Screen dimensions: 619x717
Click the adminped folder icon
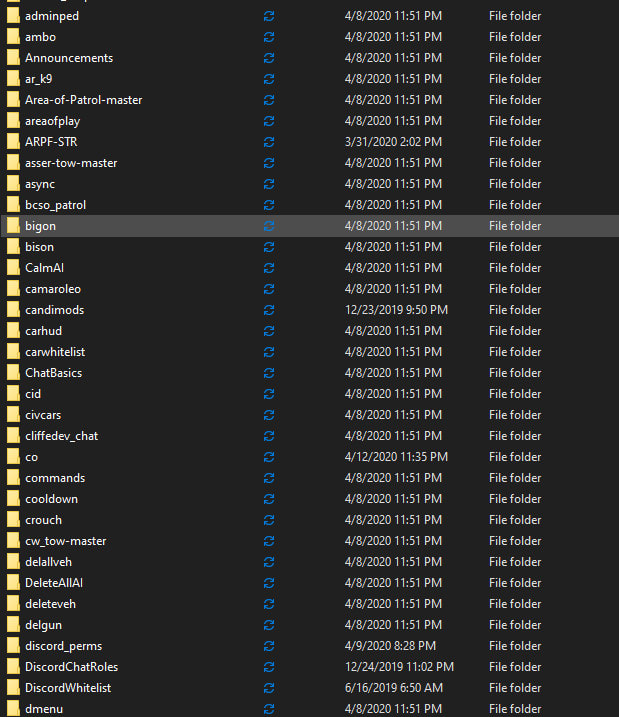[x=13, y=16]
